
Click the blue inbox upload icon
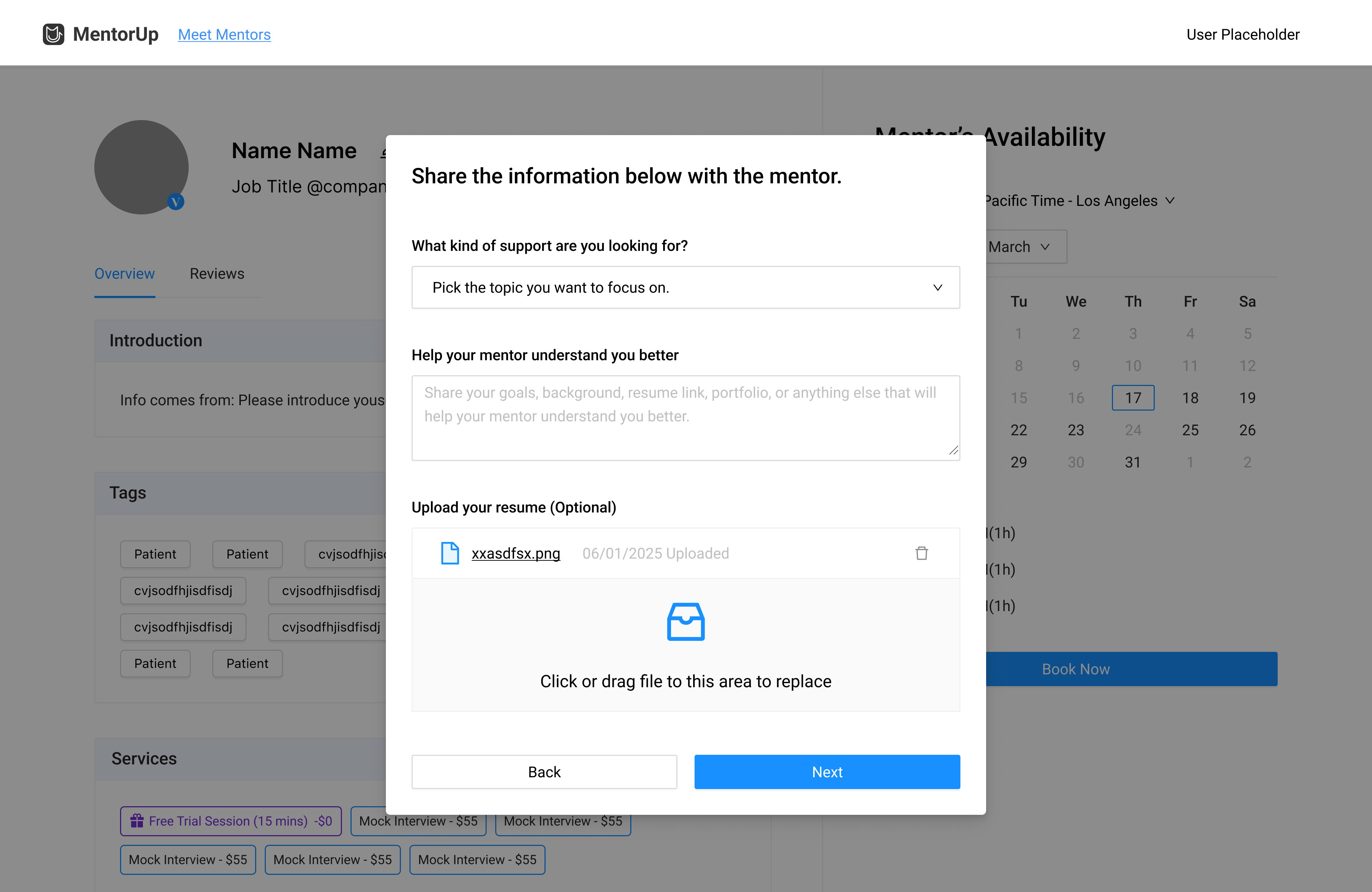685,621
